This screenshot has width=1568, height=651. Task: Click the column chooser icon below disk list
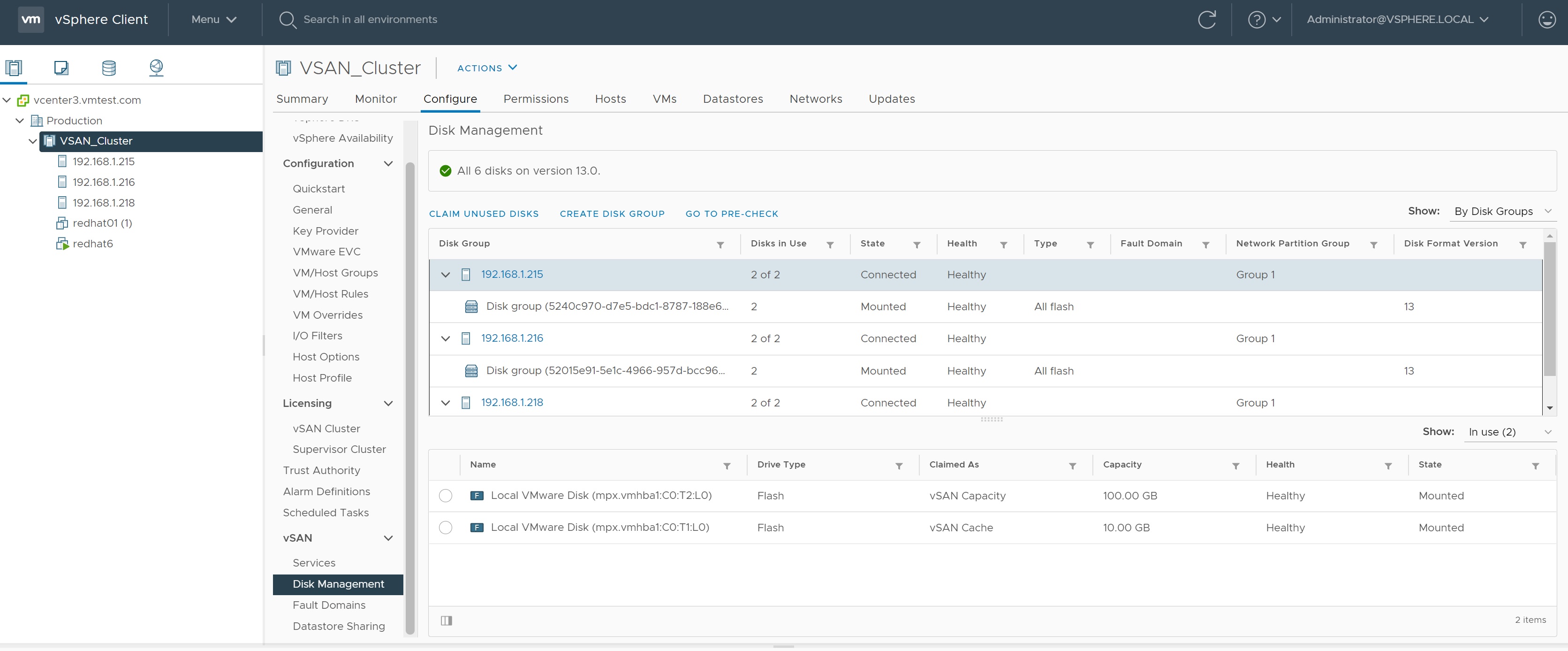click(446, 620)
